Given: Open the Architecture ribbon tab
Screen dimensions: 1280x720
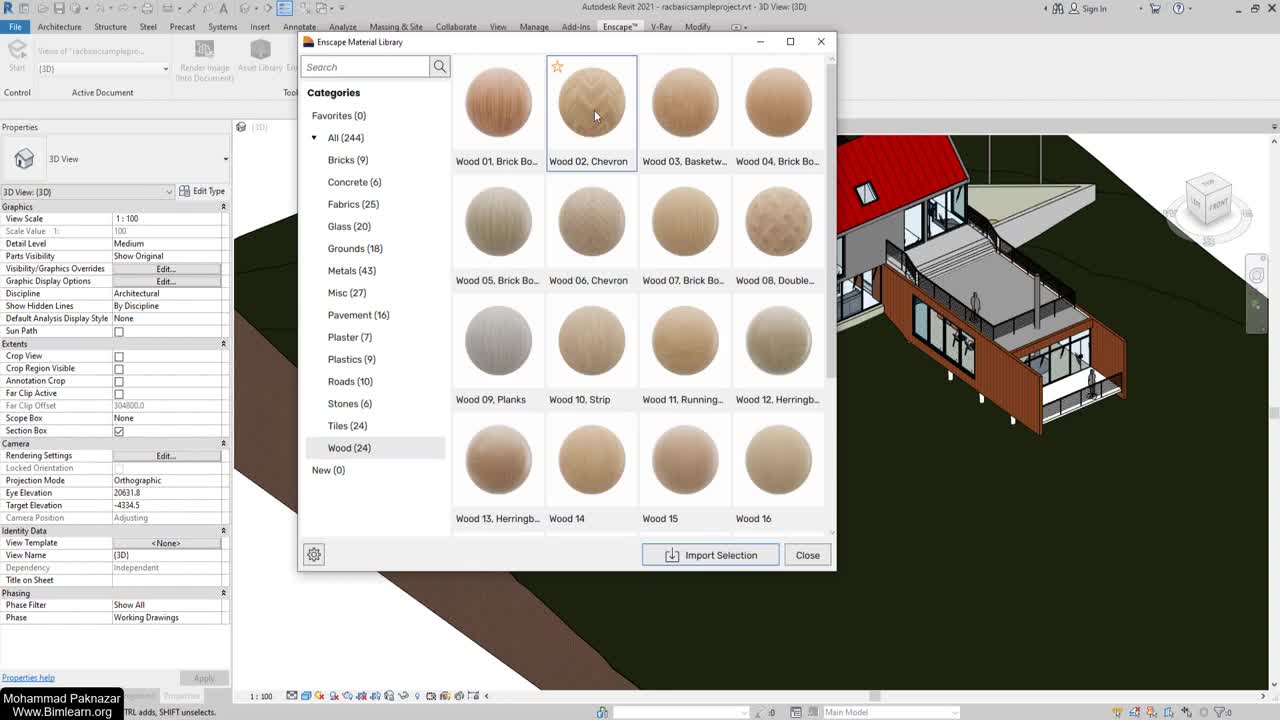Looking at the screenshot, I should [59, 27].
